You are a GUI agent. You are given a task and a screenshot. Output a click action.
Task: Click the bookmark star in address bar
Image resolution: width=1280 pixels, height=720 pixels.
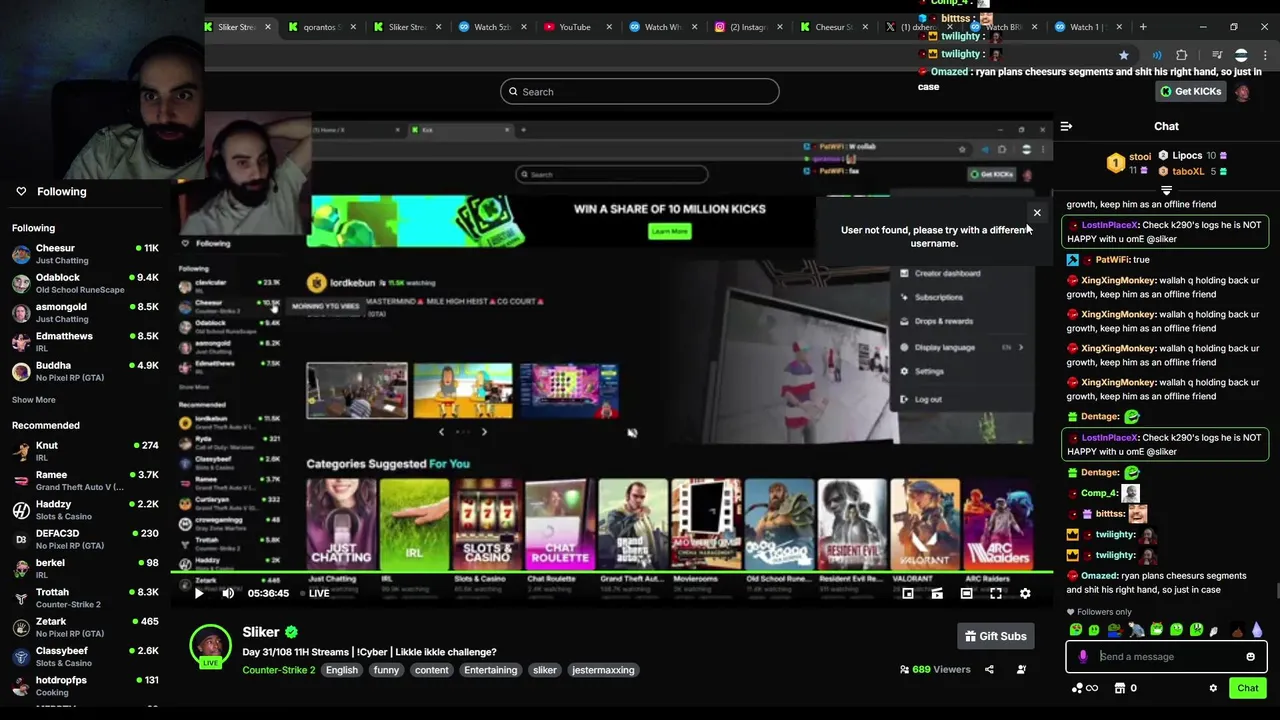pos(1124,55)
